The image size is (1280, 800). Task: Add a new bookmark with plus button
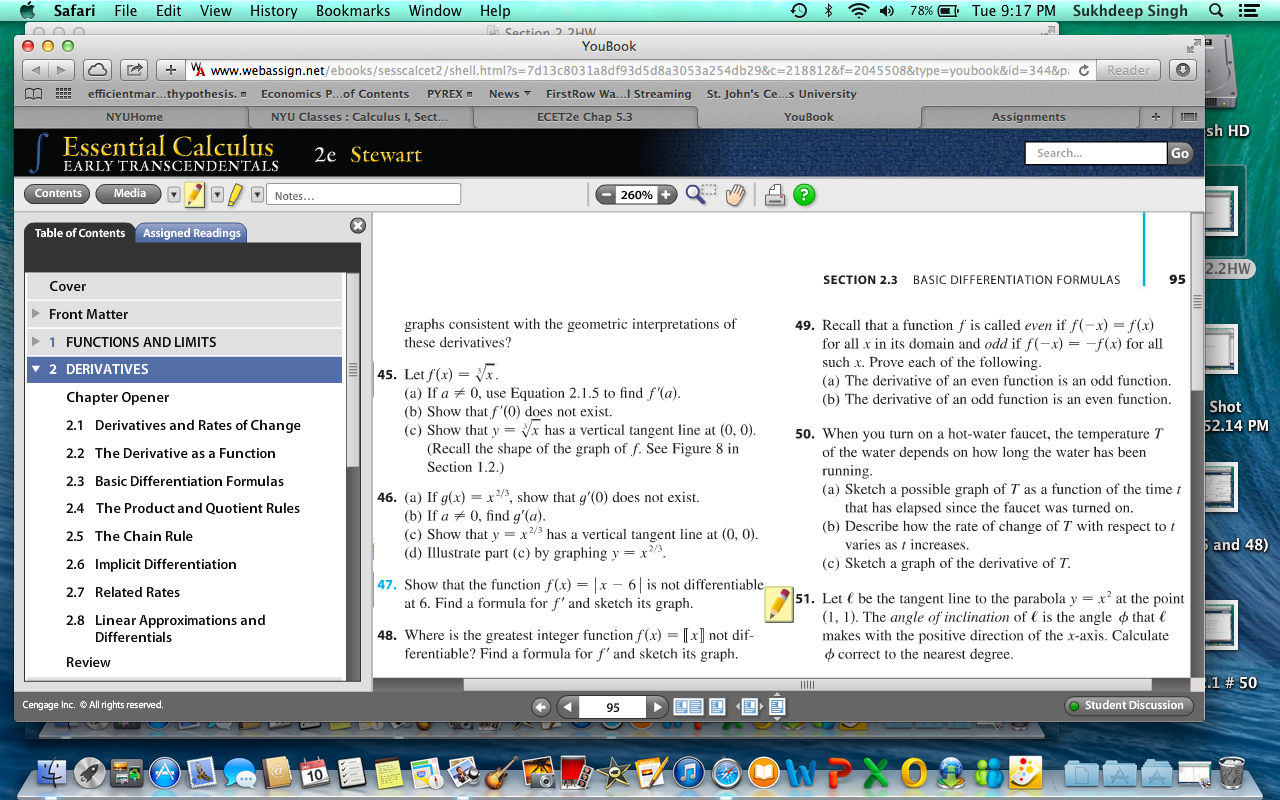pyautogui.click(x=171, y=70)
